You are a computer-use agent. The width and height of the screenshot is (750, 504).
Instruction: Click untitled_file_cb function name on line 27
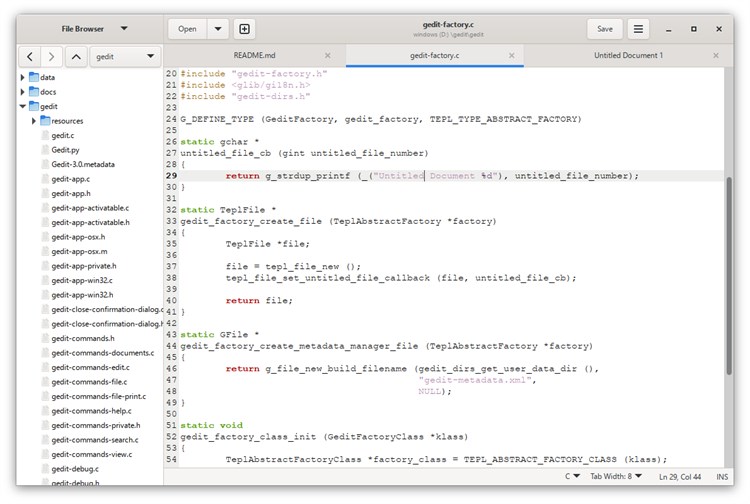[226, 153]
